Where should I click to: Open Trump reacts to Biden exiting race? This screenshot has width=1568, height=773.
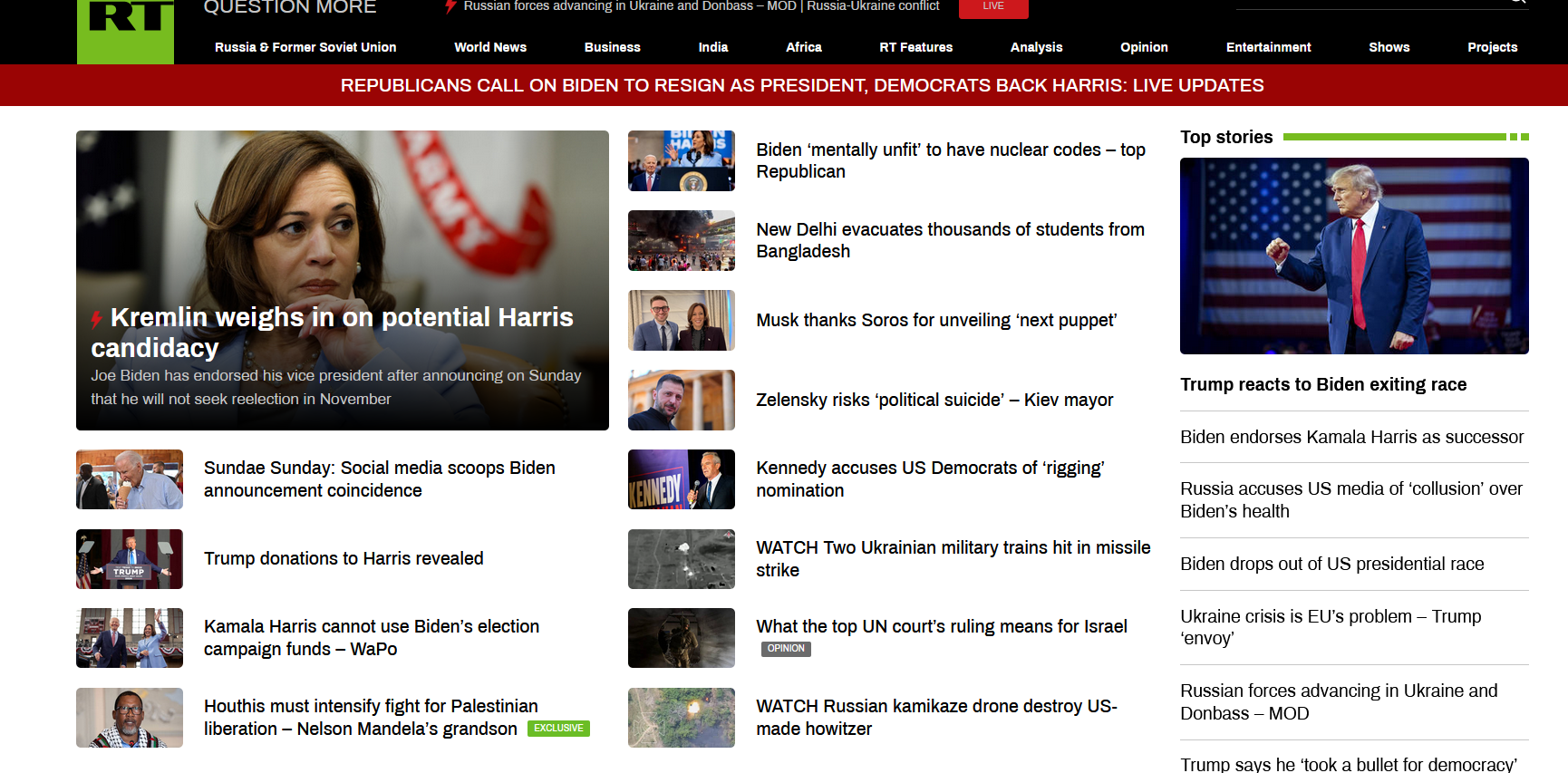pyautogui.click(x=1323, y=384)
